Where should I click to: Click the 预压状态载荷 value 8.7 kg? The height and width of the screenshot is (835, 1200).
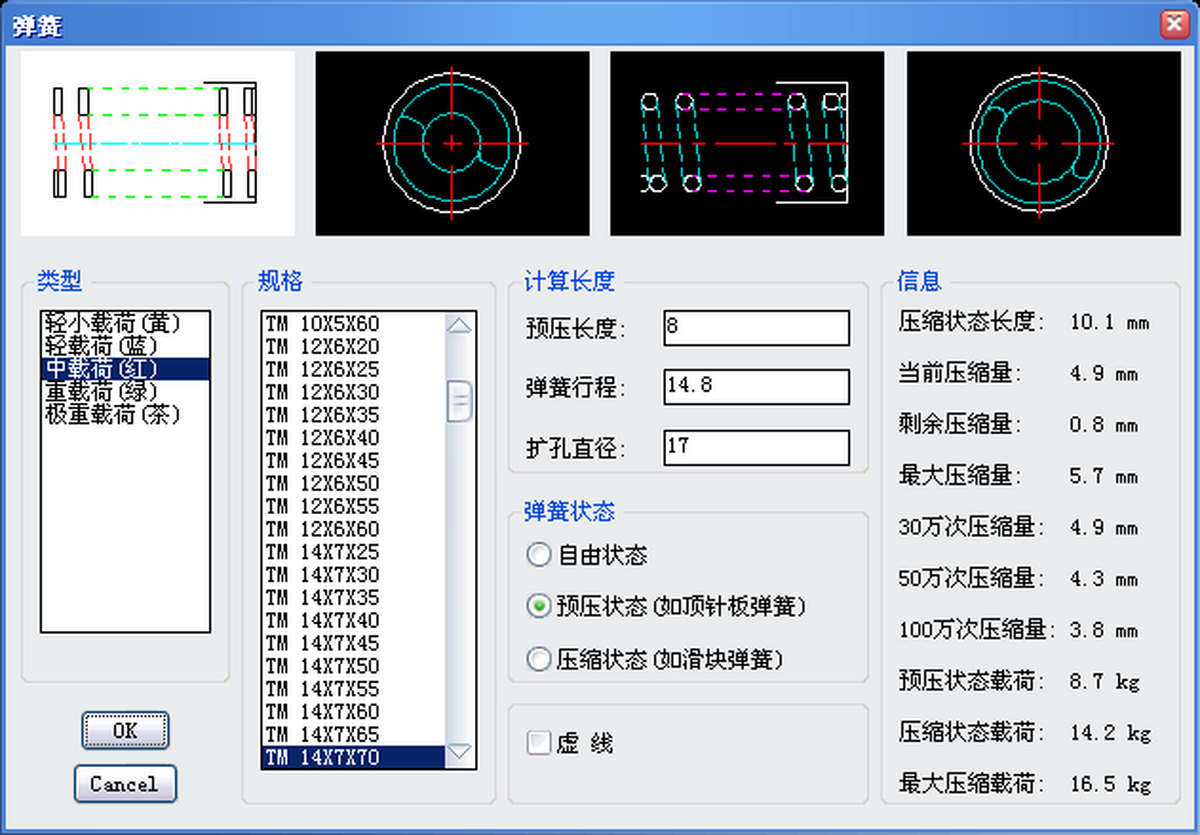(x=1104, y=682)
